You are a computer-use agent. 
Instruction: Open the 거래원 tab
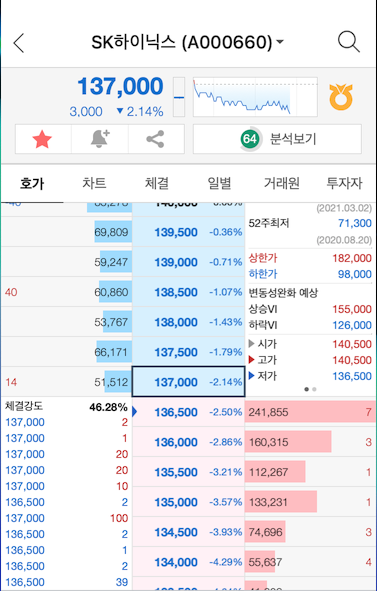point(282,184)
